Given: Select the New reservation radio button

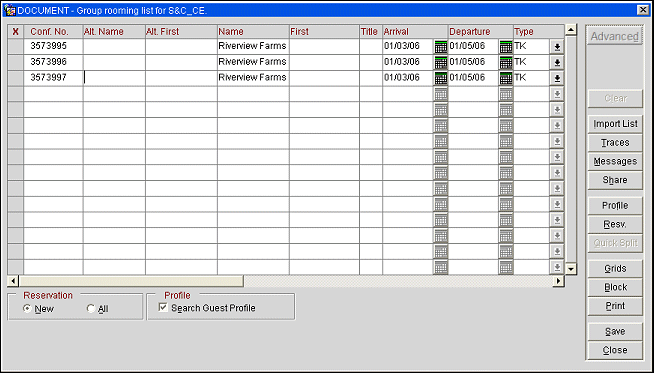Looking at the screenshot, I should coord(27,309).
